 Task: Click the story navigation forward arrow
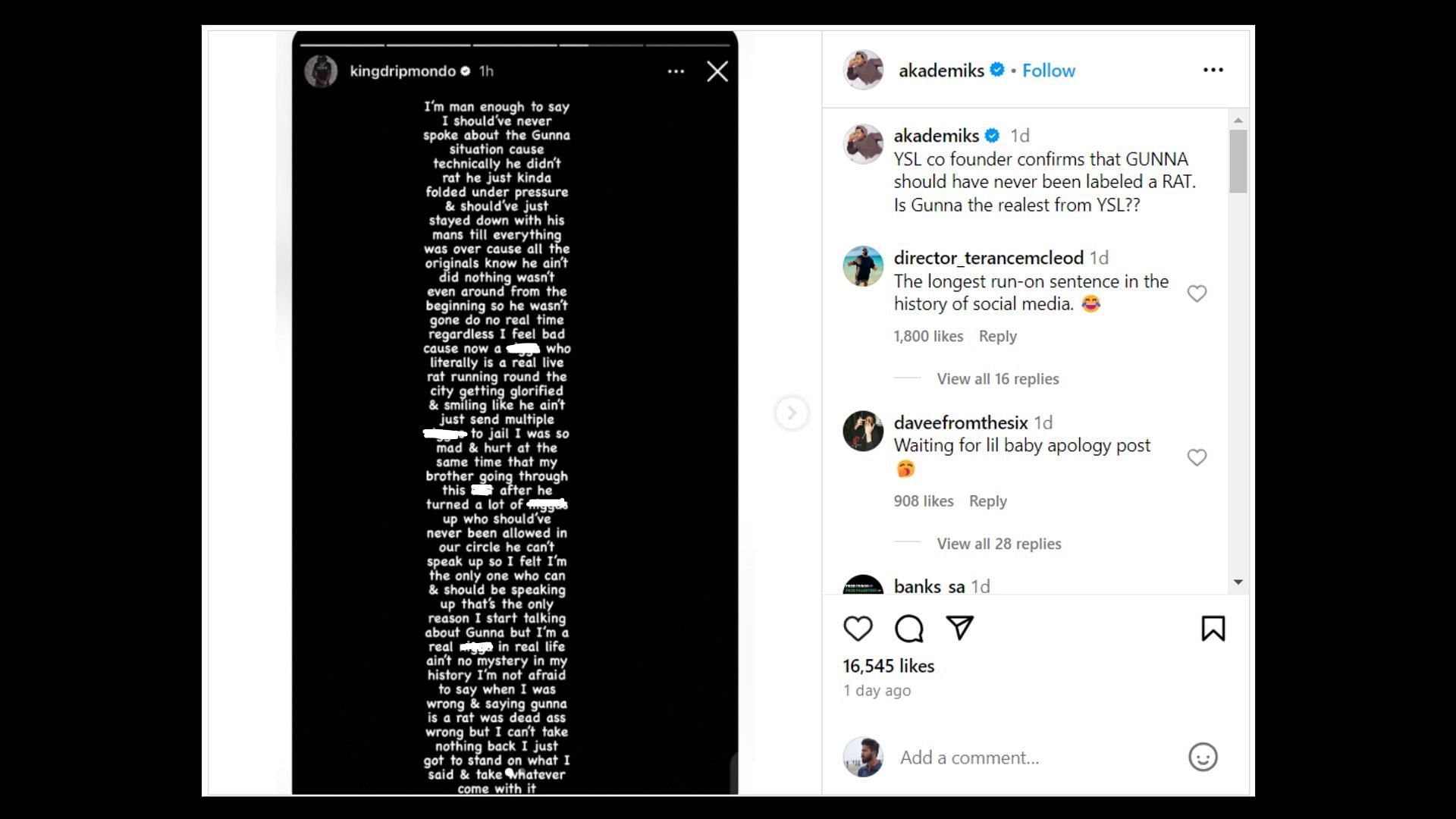pyautogui.click(x=791, y=412)
